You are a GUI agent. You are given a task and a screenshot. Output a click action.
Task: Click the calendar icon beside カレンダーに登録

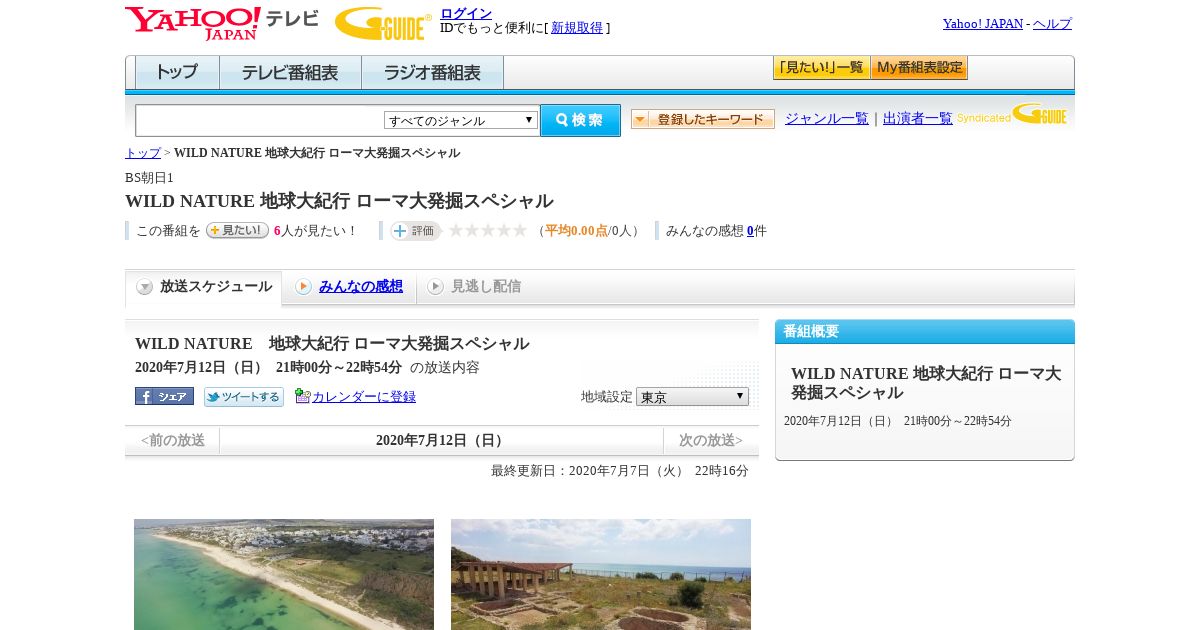(x=303, y=396)
